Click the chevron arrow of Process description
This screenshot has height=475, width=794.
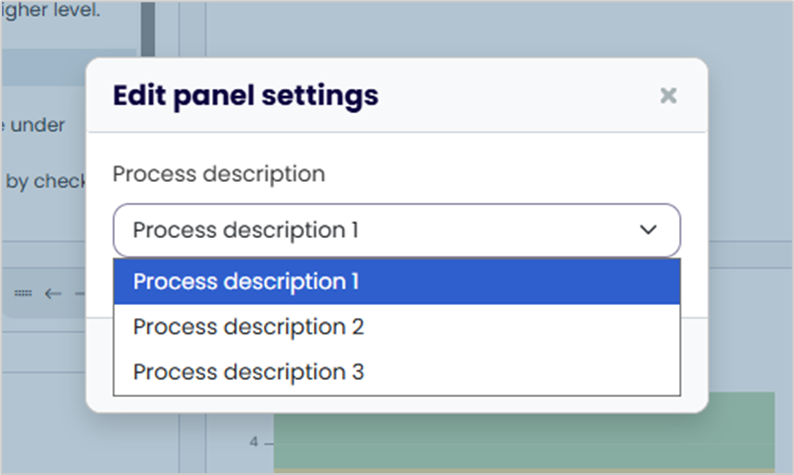[x=648, y=230]
